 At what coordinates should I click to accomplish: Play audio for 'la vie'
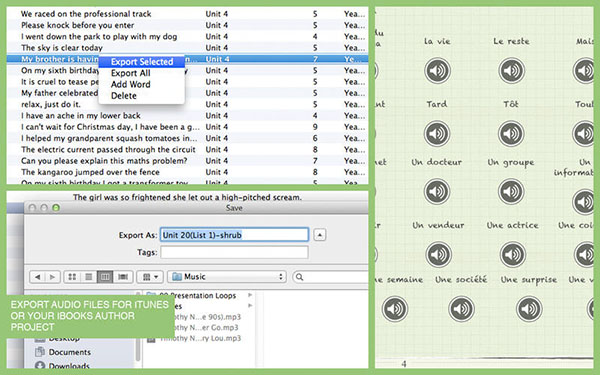pyautogui.click(x=437, y=70)
